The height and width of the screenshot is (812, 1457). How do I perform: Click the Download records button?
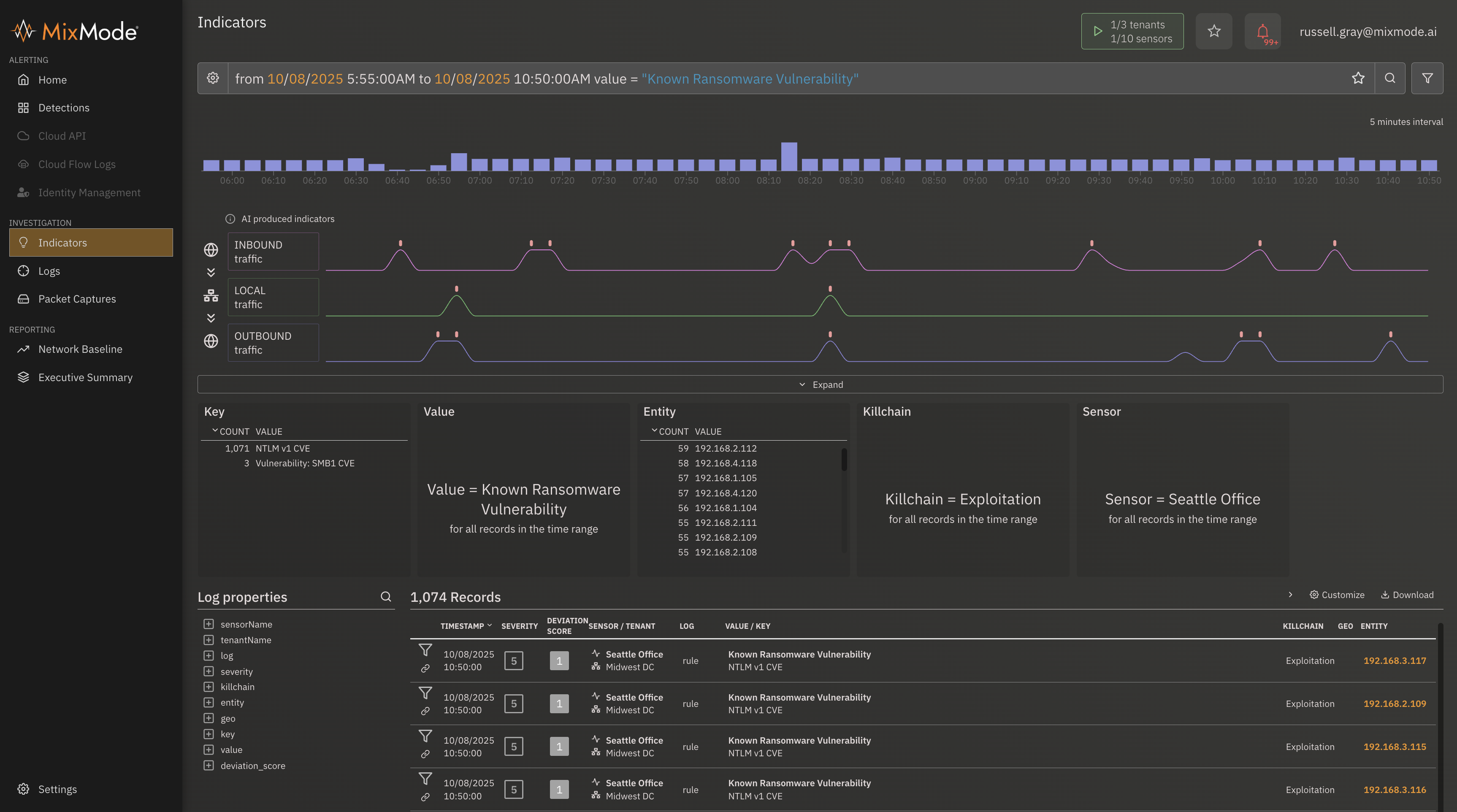(1407, 595)
